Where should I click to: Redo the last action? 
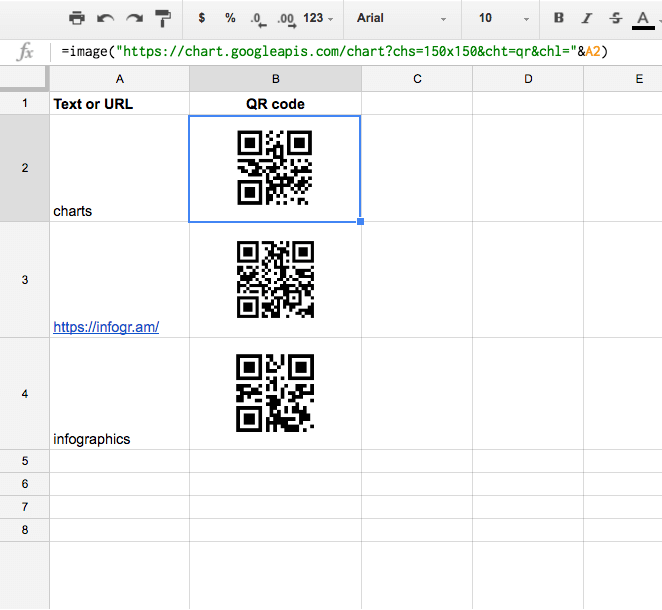134,18
